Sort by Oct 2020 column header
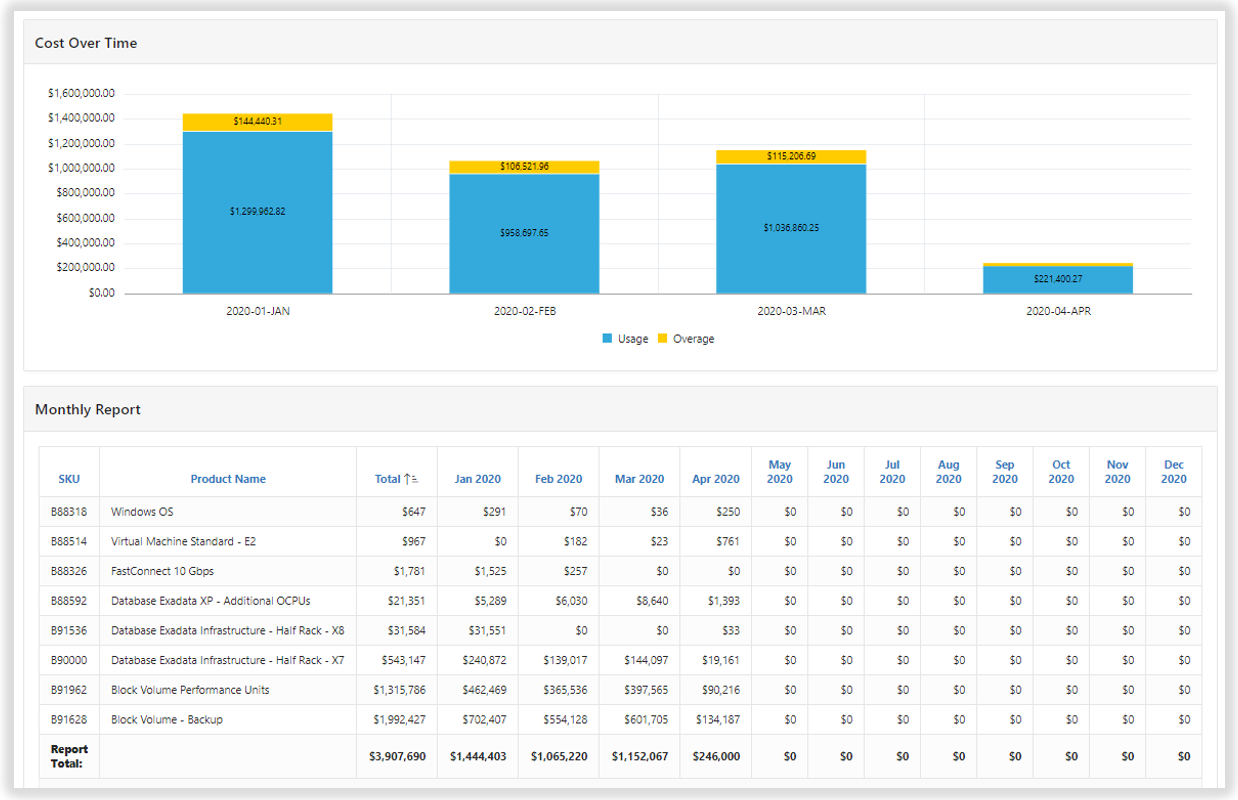 coord(1061,471)
